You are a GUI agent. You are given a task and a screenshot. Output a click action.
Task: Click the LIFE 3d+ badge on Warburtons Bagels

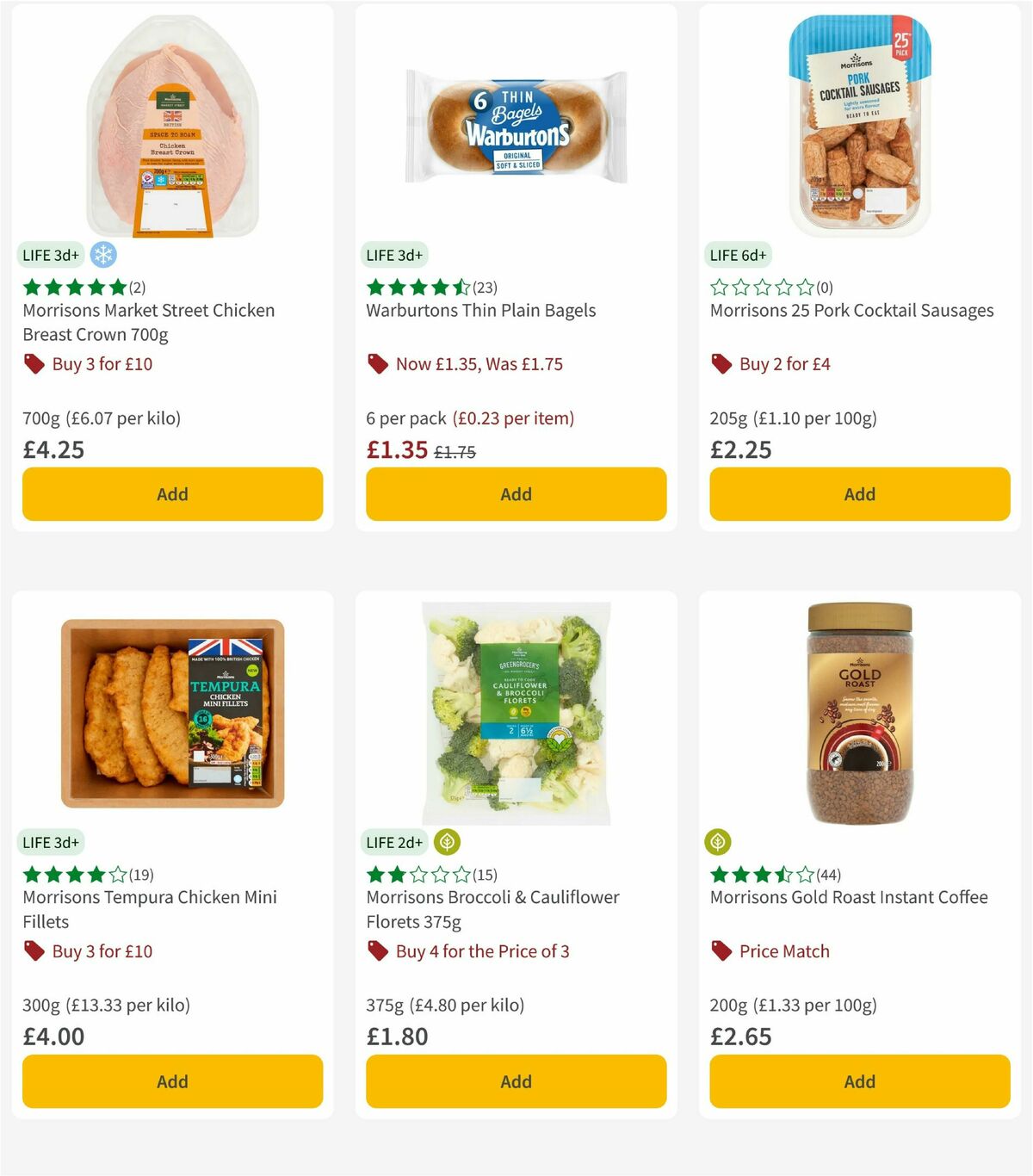[394, 255]
